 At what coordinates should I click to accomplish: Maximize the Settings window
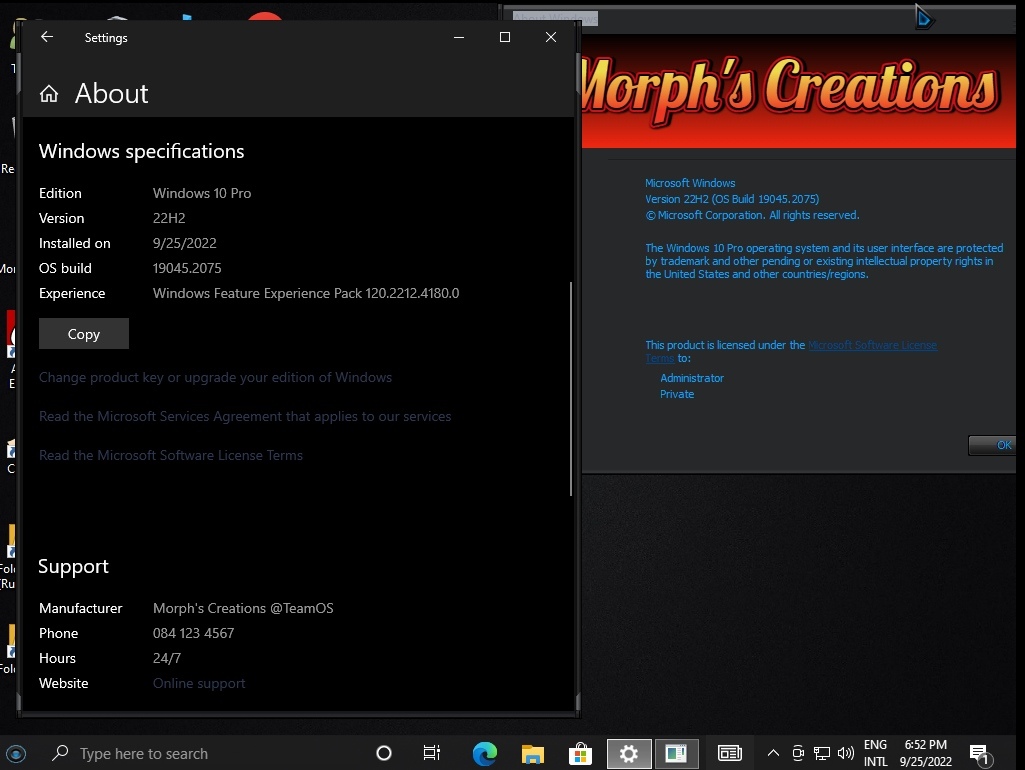click(x=505, y=37)
